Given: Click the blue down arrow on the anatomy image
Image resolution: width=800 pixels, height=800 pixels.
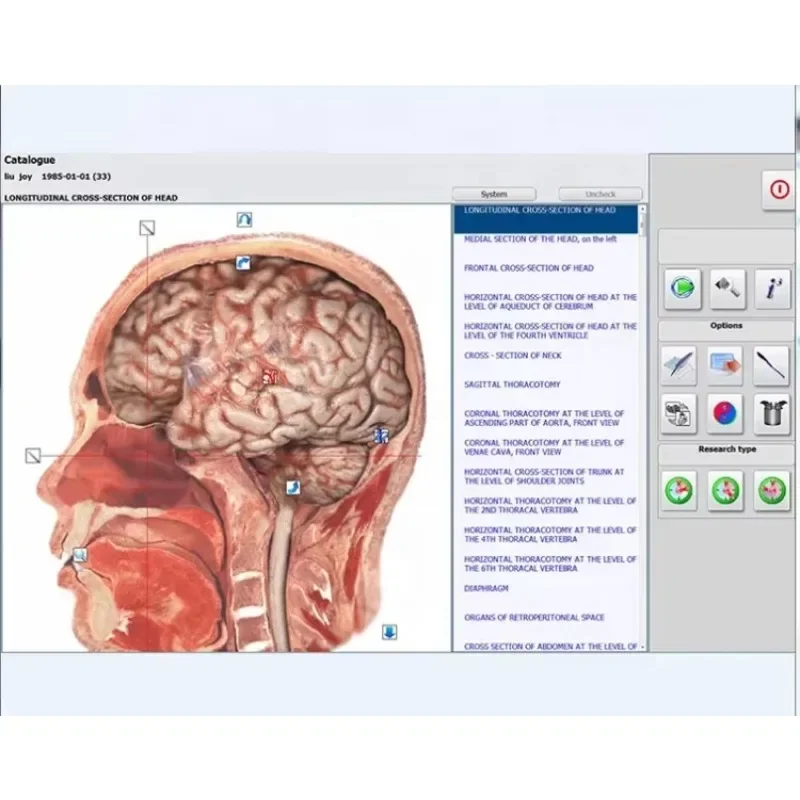Looking at the screenshot, I should tap(388, 634).
